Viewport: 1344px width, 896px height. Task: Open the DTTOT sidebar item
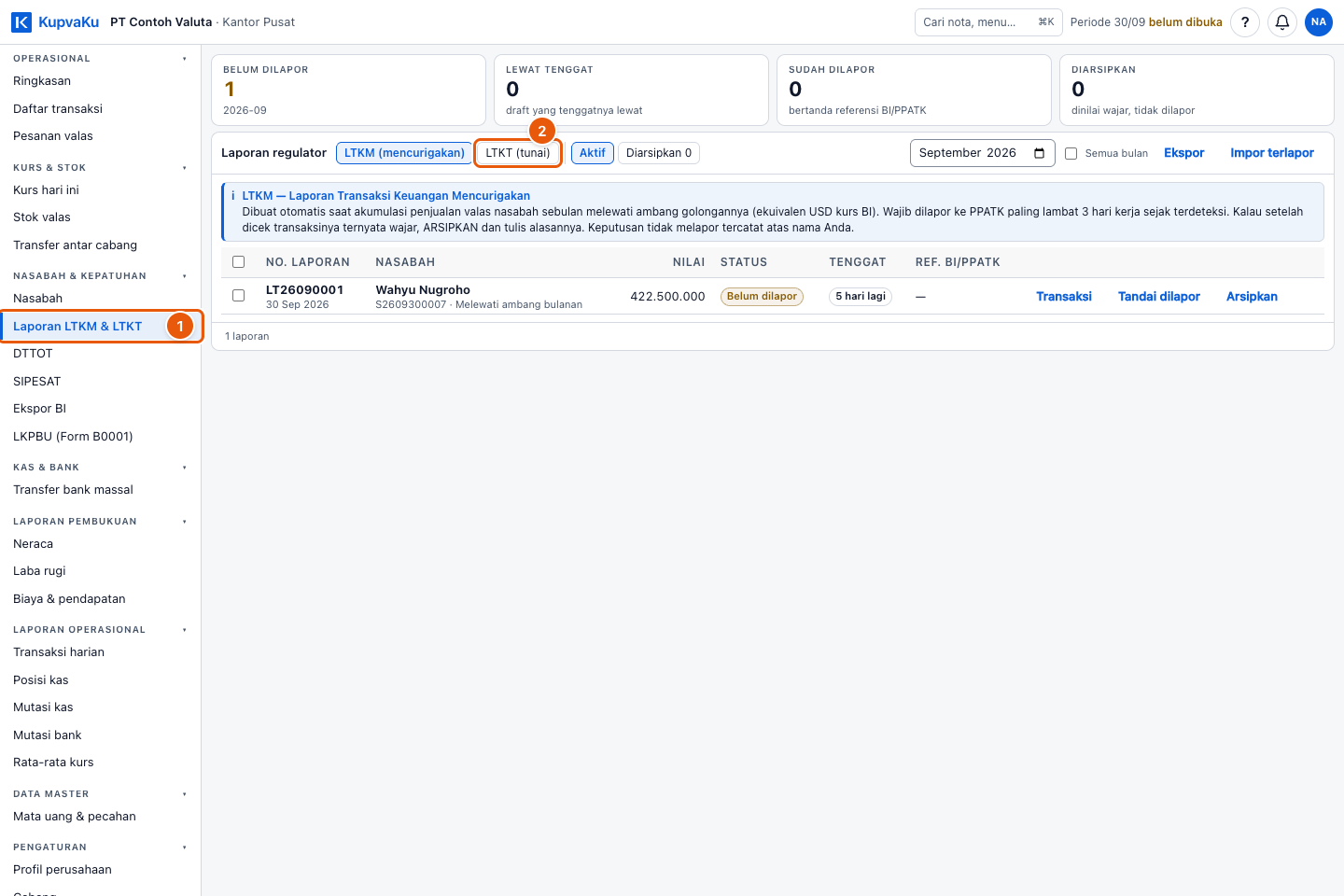[x=101, y=354]
